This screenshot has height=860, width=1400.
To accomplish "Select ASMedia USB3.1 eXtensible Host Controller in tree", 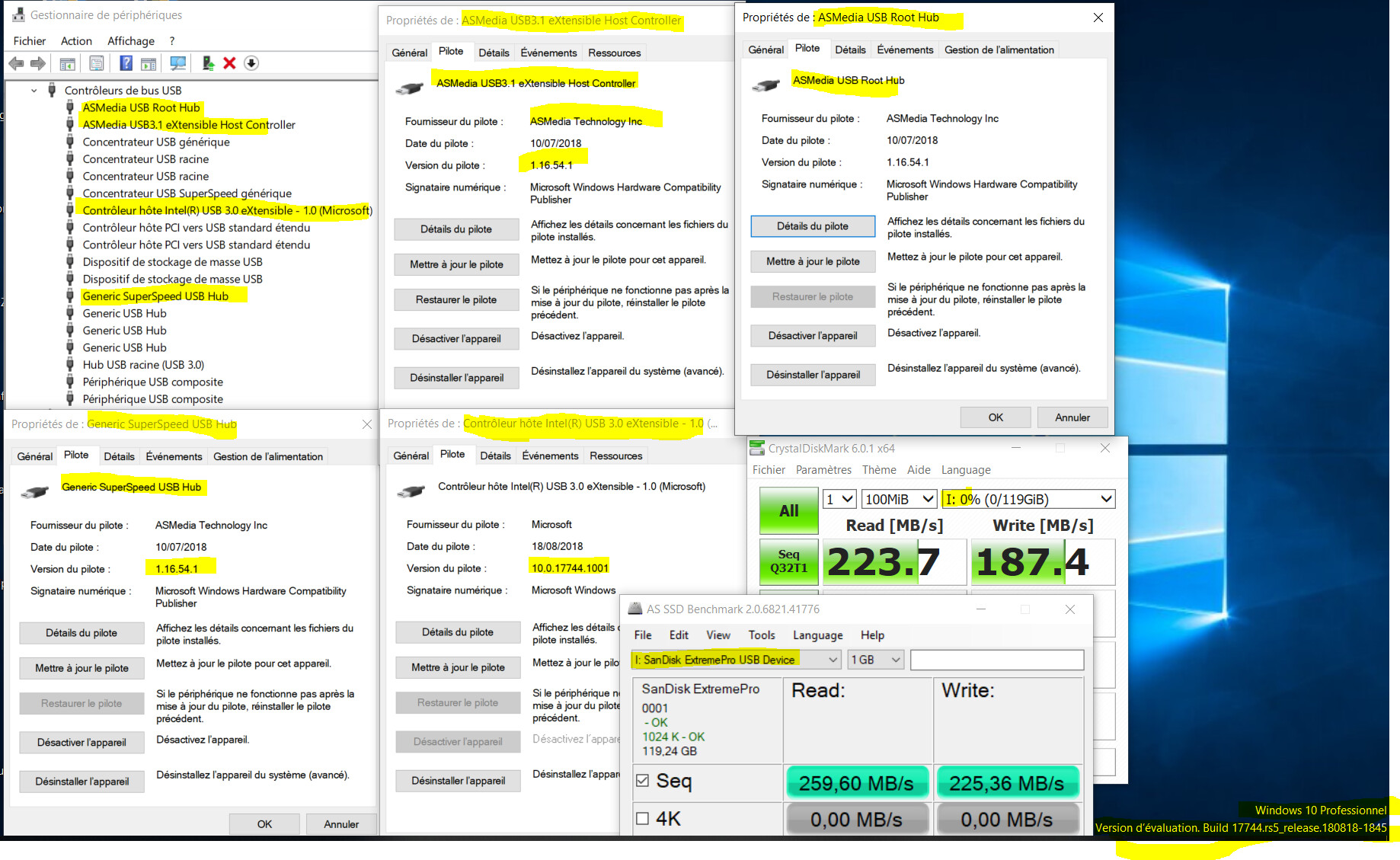I will 189,125.
